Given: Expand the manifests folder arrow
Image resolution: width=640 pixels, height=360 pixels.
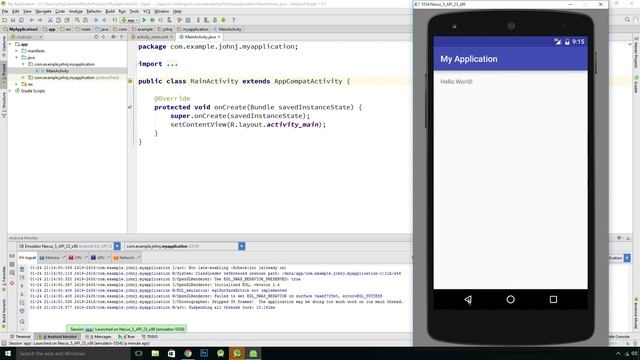Looking at the screenshot, I should pos(17,51).
